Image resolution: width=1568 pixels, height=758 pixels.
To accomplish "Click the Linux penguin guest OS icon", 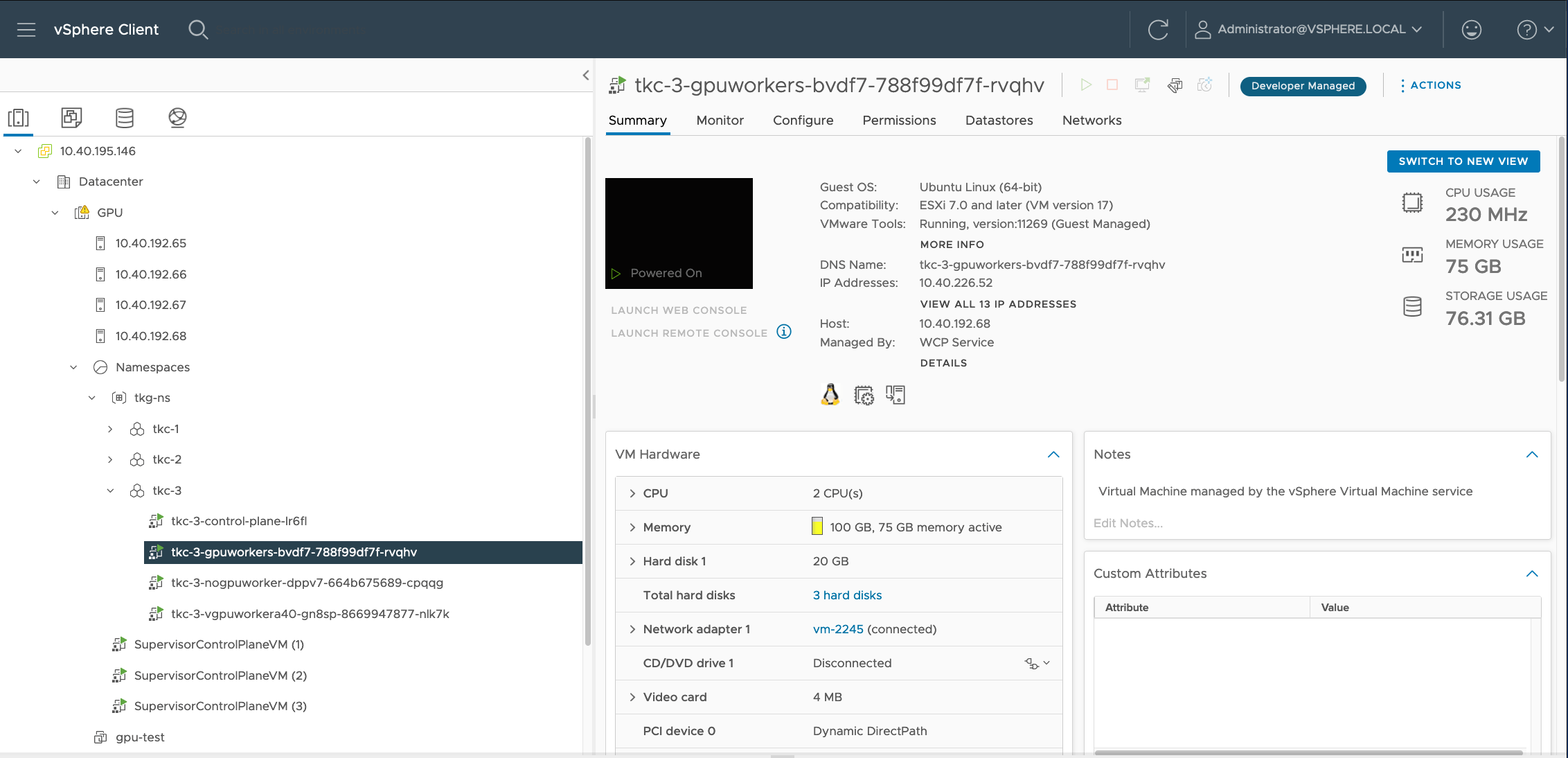I will (830, 394).
